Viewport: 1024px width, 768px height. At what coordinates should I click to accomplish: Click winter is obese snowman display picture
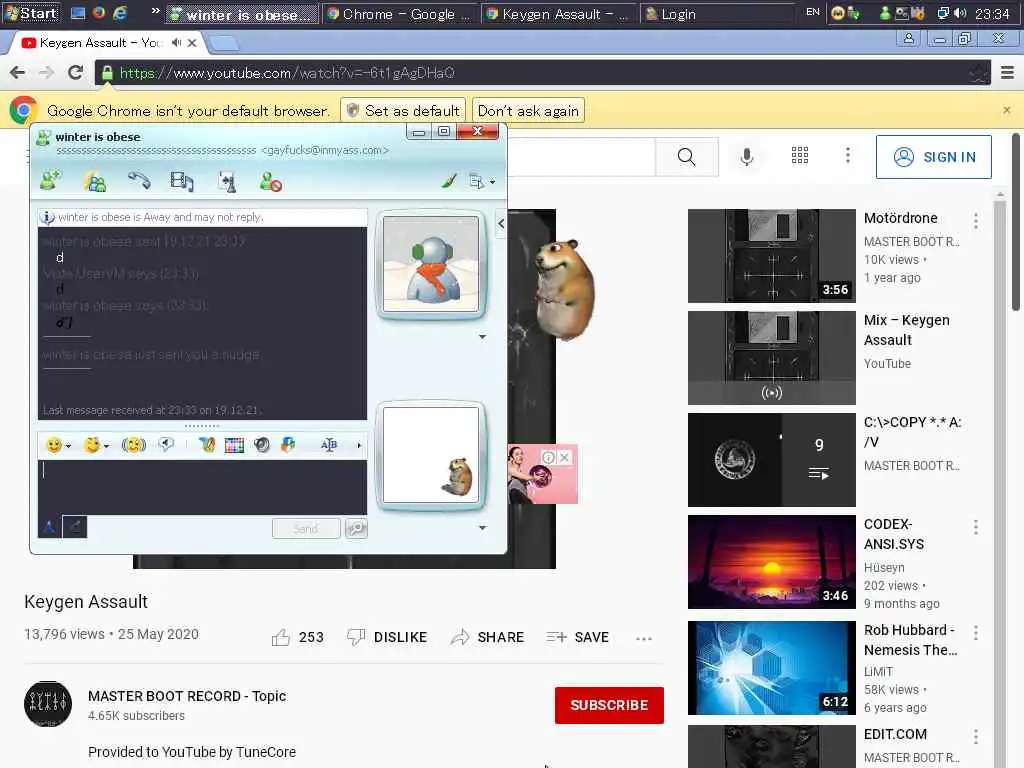point(431,264)
